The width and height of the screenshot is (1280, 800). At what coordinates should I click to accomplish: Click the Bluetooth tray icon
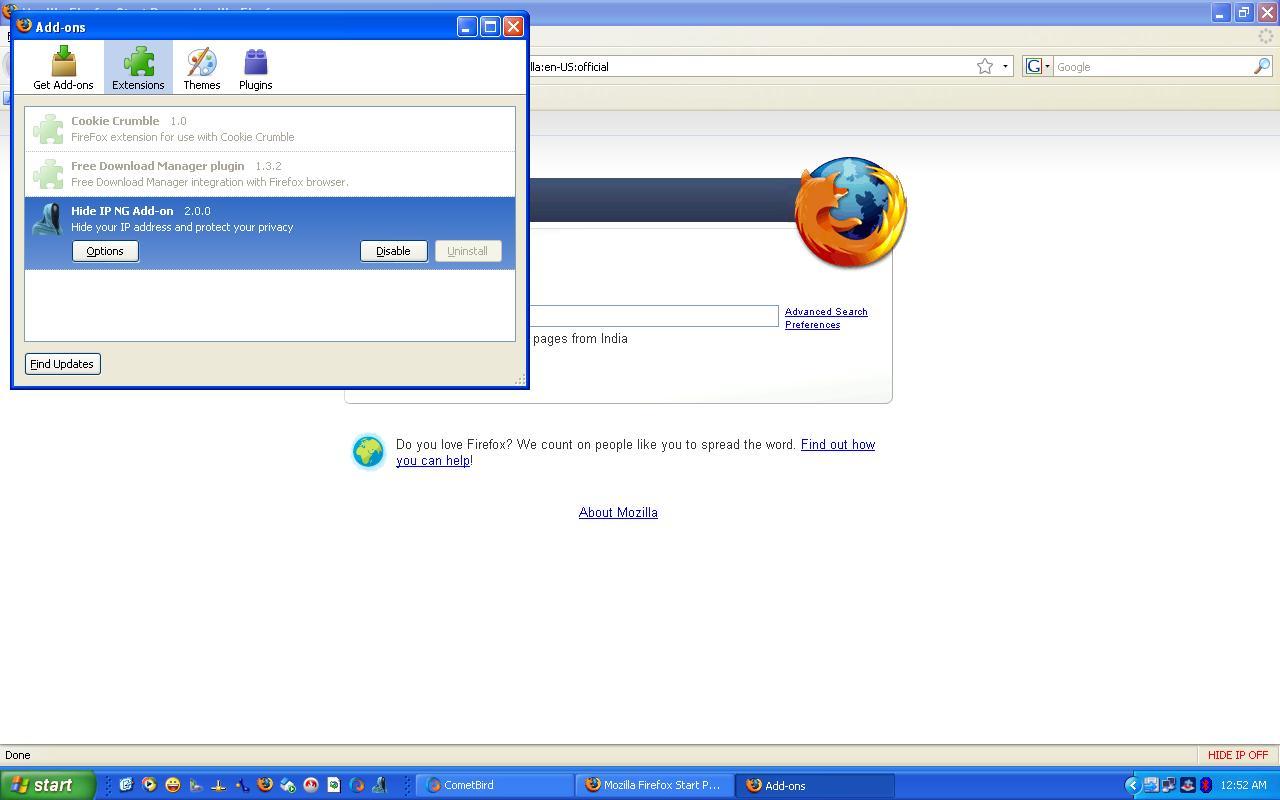(x=1206, y=785)
